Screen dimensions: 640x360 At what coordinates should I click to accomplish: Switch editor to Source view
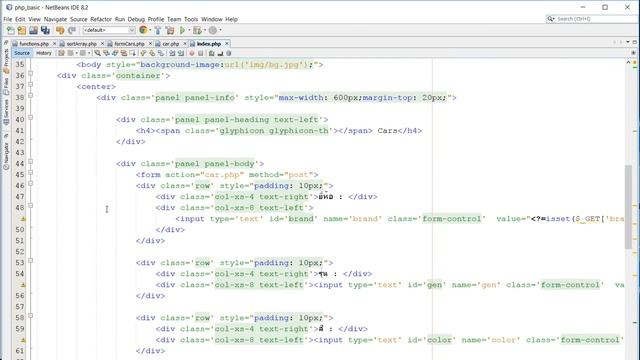[22, 53]
